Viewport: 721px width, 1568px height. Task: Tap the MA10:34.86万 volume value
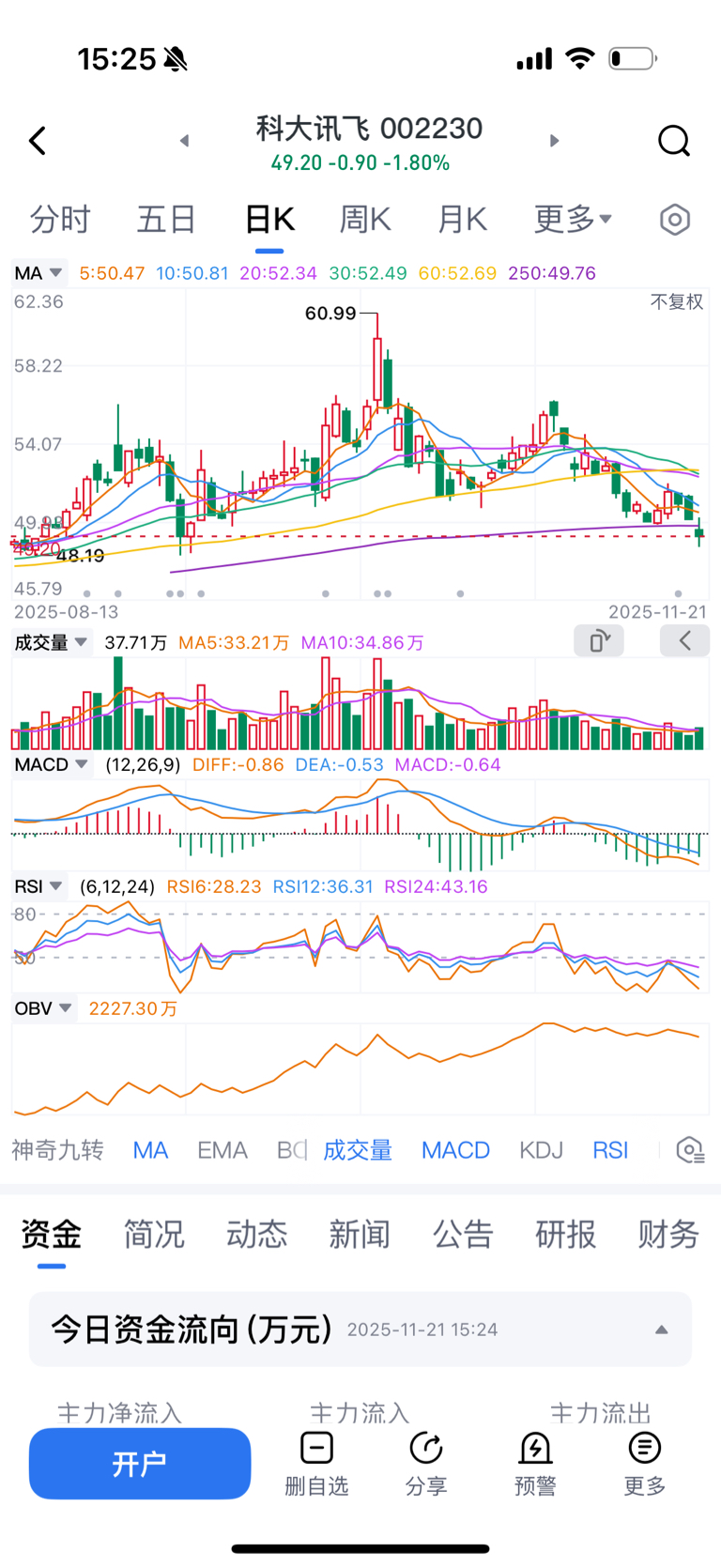(x=362, y=643)
